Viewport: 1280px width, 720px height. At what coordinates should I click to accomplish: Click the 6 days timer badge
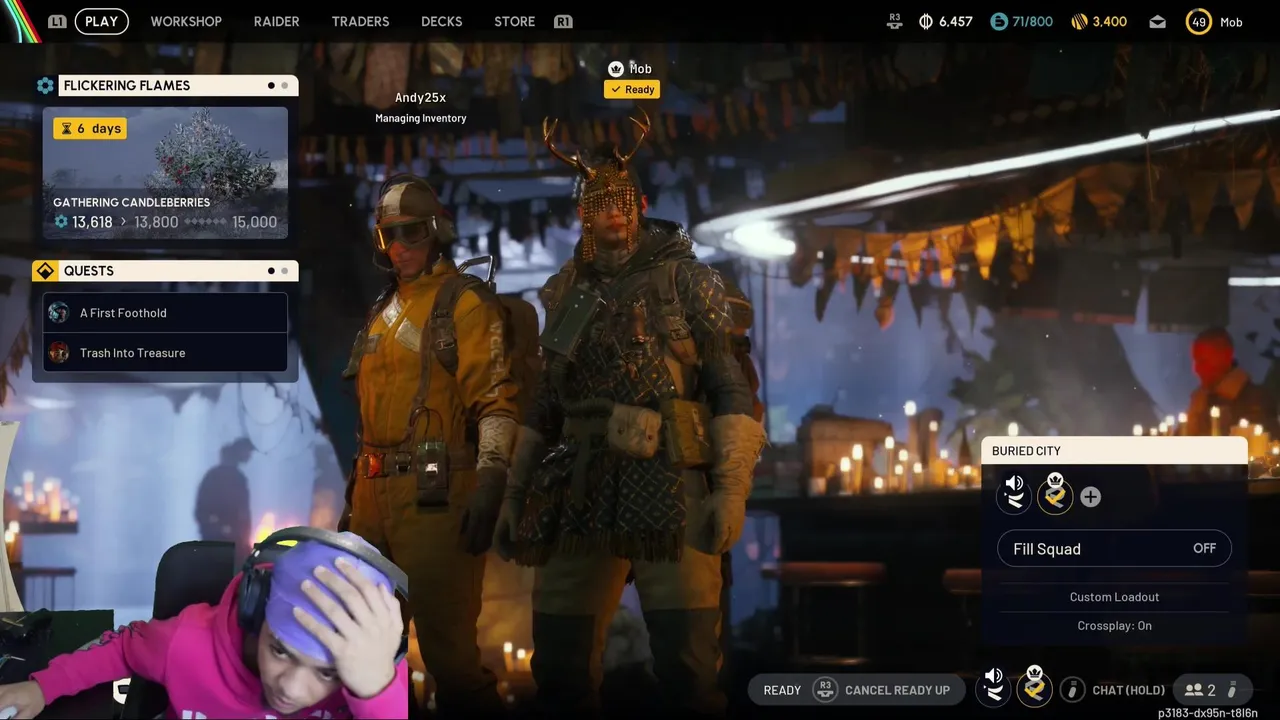89,128
